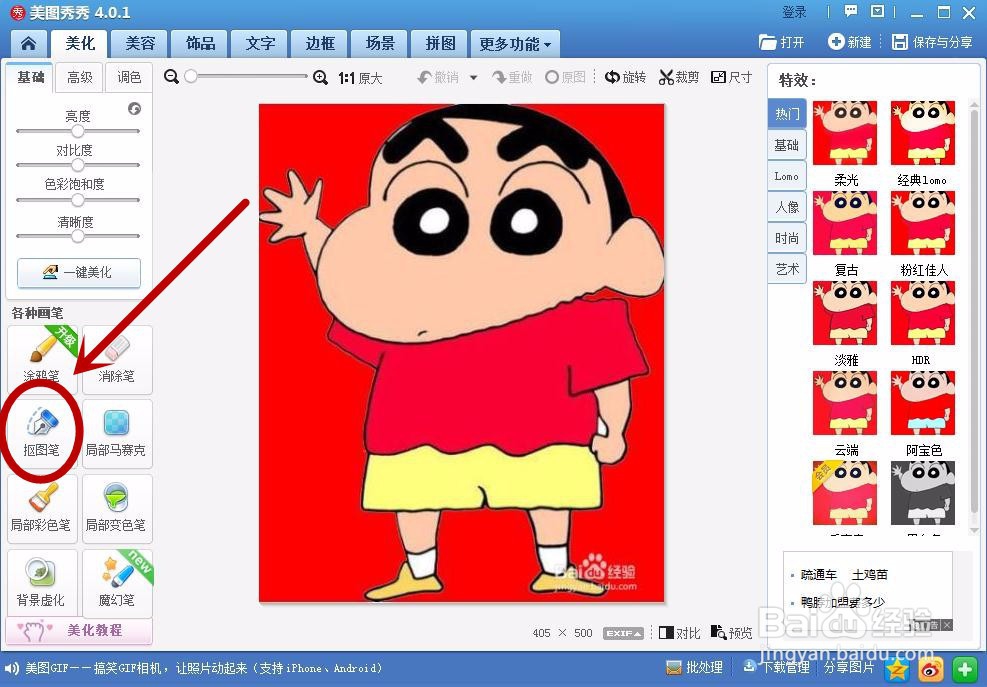Apply the 柔光 effect thumbnail
This screenshot has width=987, height=687.
(845, 133)
